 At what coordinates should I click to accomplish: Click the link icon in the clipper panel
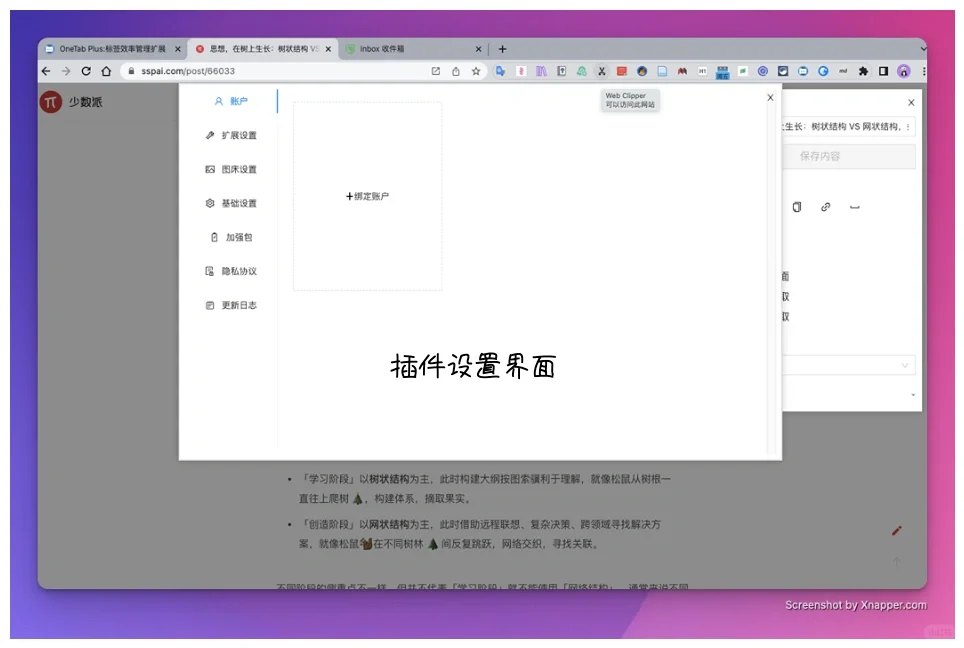[824, 207]
